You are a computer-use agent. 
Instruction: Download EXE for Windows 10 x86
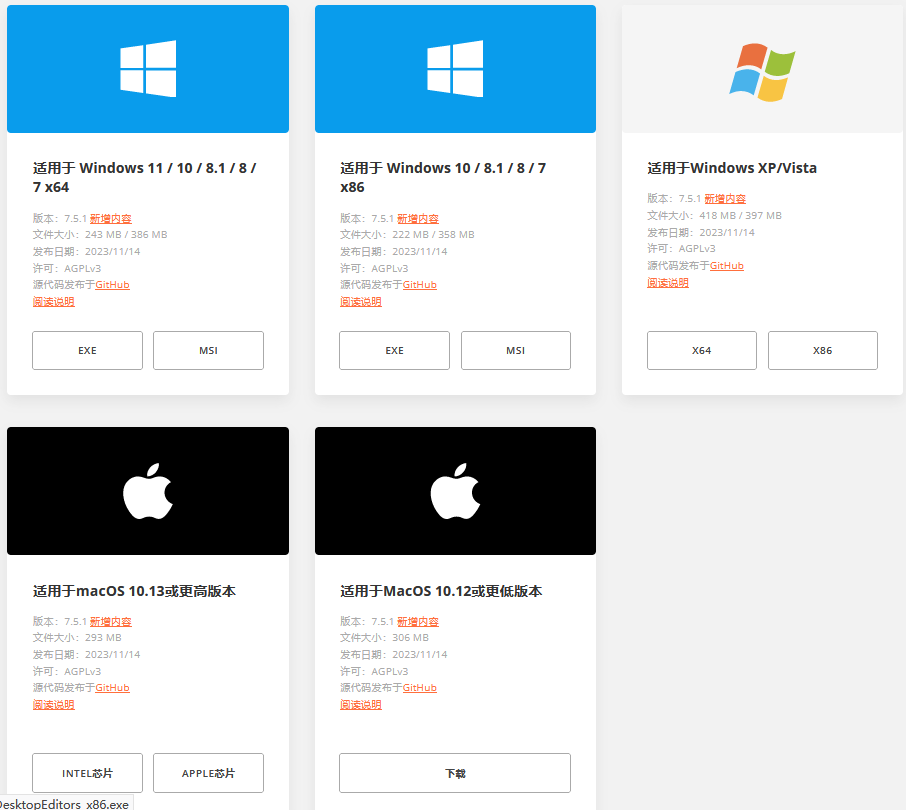(395, 351)
